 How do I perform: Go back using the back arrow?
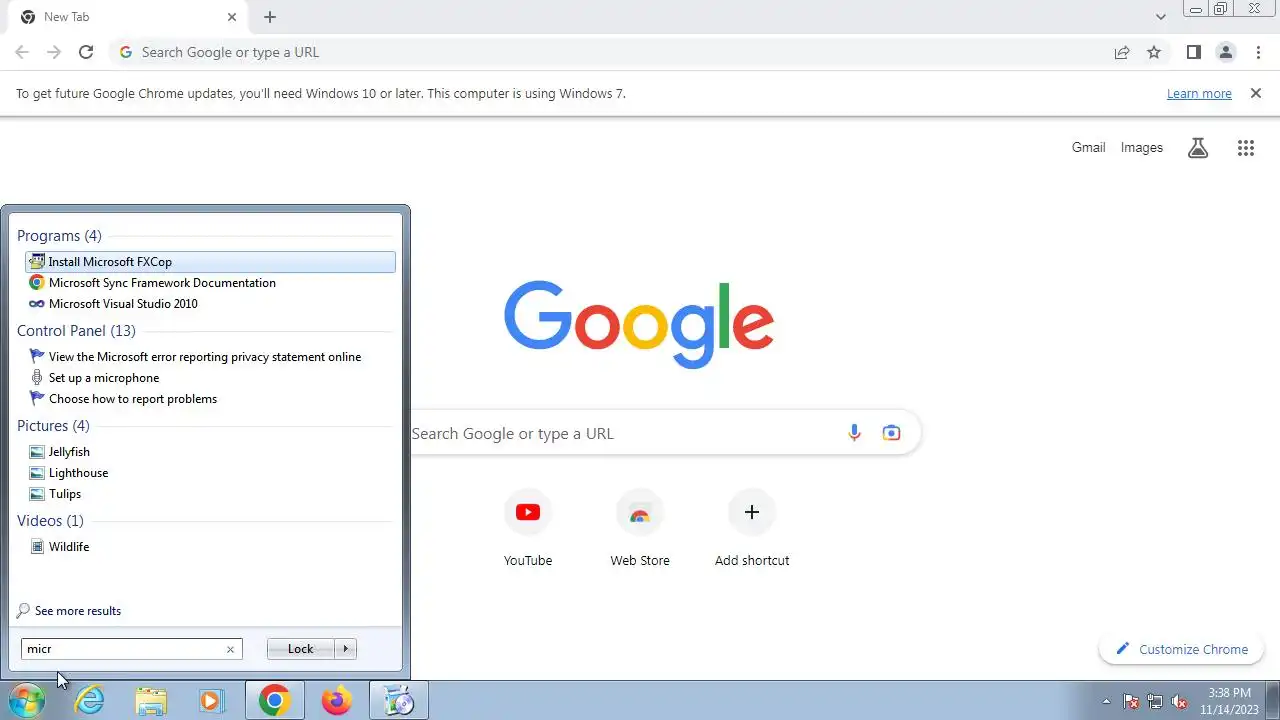tap(22, 52)
